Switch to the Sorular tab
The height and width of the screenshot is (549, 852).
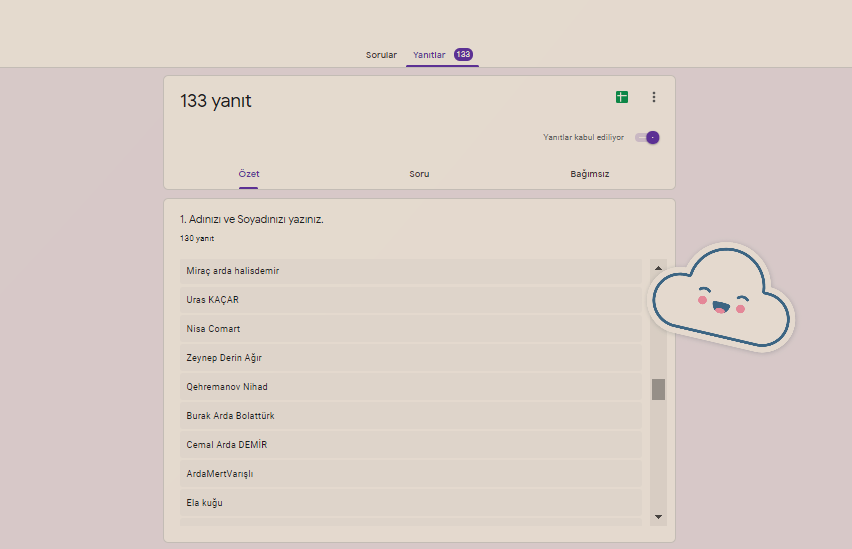coord(381,55)
